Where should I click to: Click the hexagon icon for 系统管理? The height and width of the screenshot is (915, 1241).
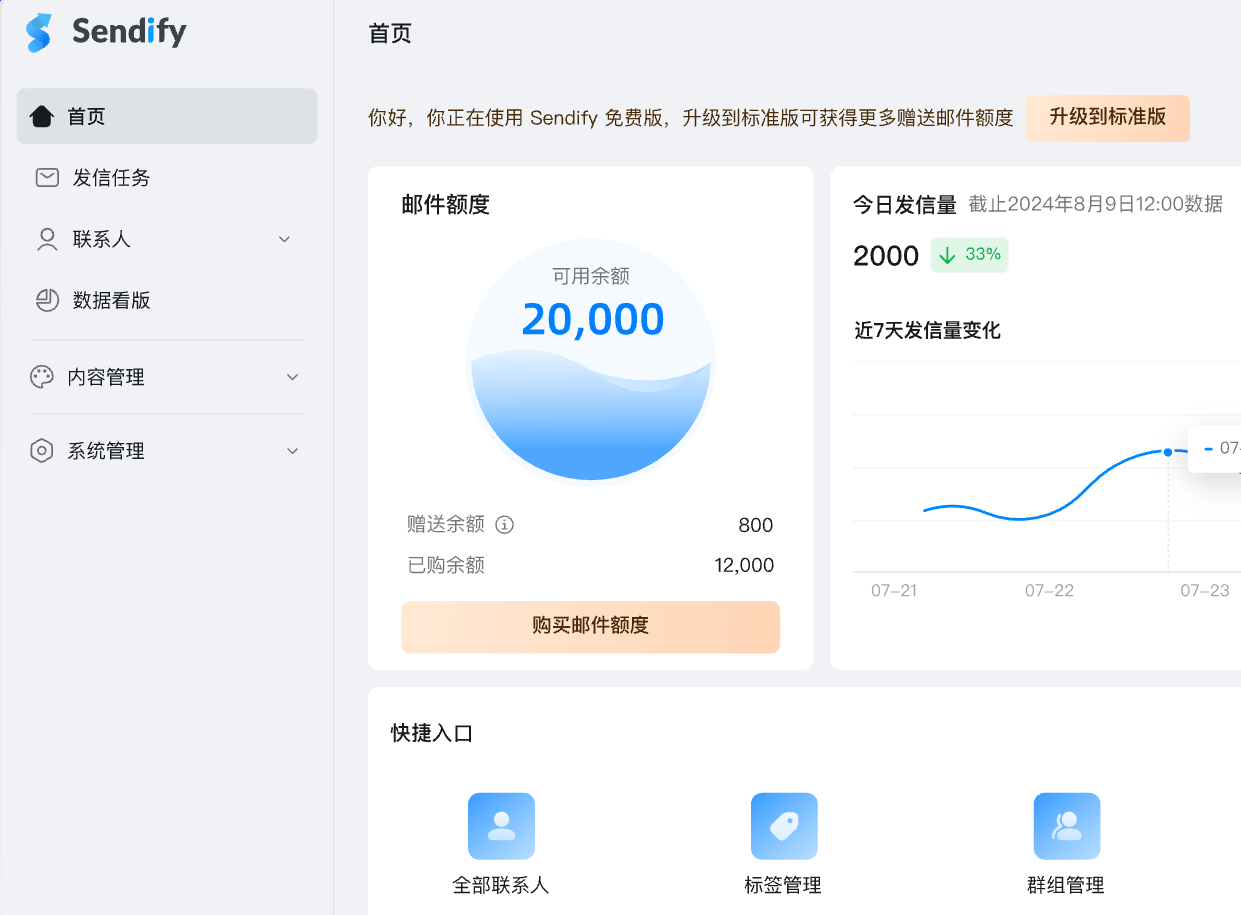coord(42,451)
